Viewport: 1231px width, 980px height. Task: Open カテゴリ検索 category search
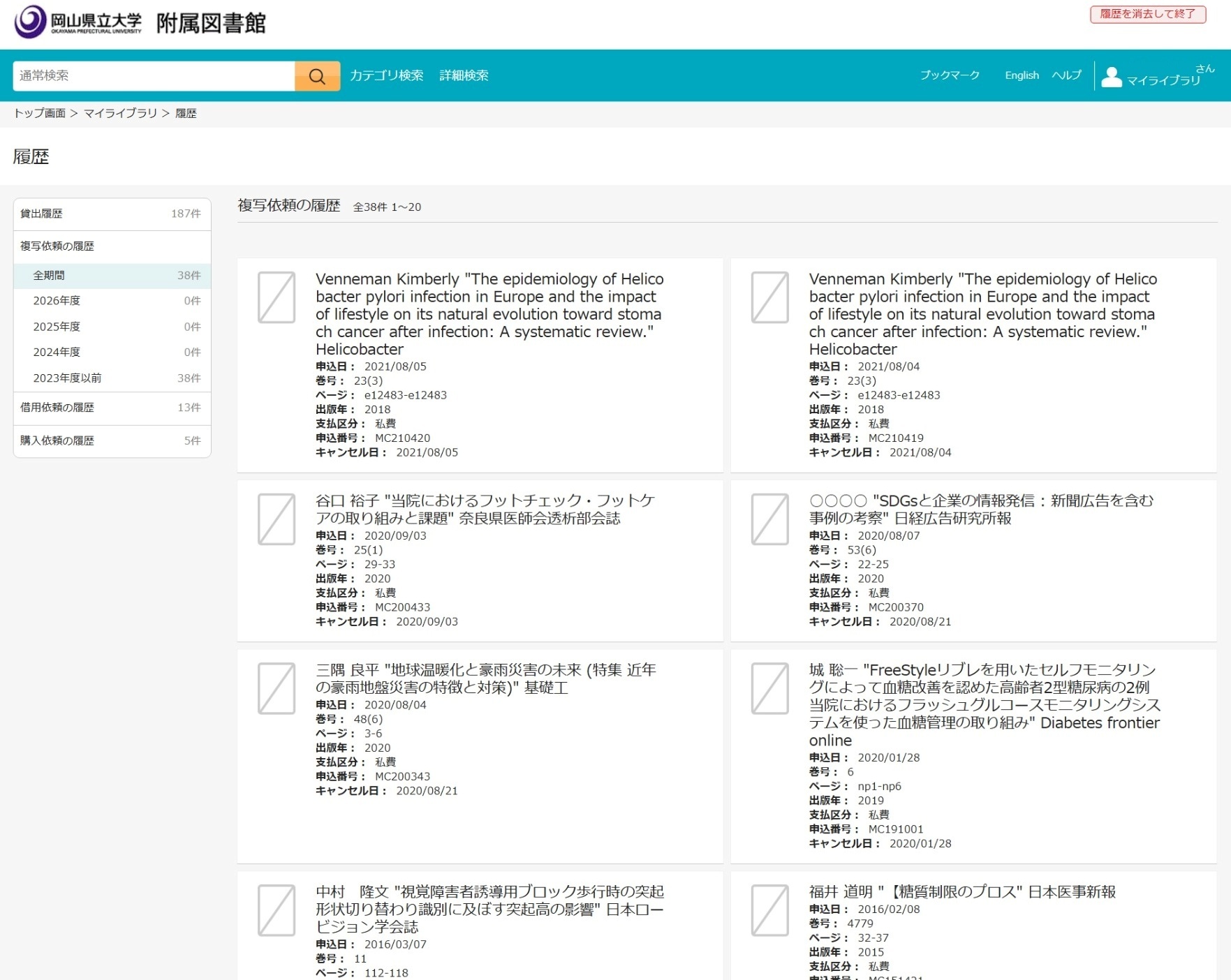[386, 75]
